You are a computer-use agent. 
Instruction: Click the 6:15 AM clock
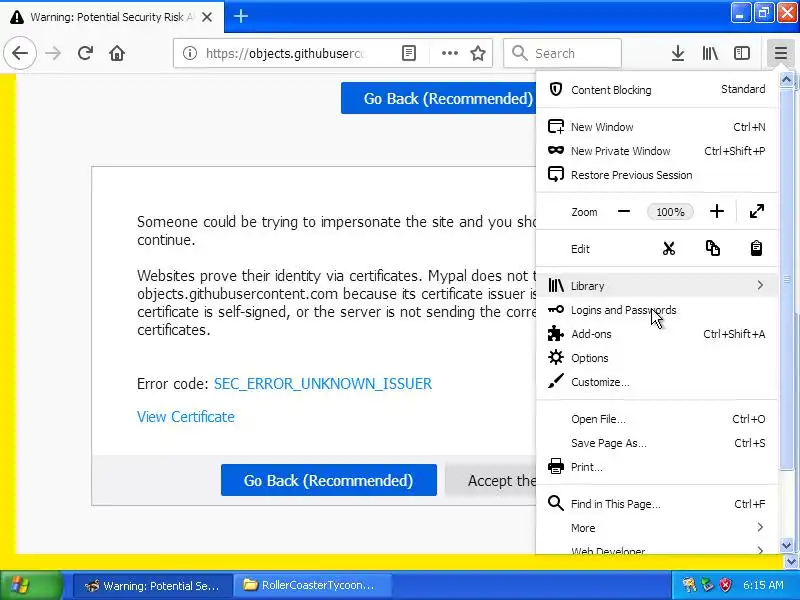(763, 585)
